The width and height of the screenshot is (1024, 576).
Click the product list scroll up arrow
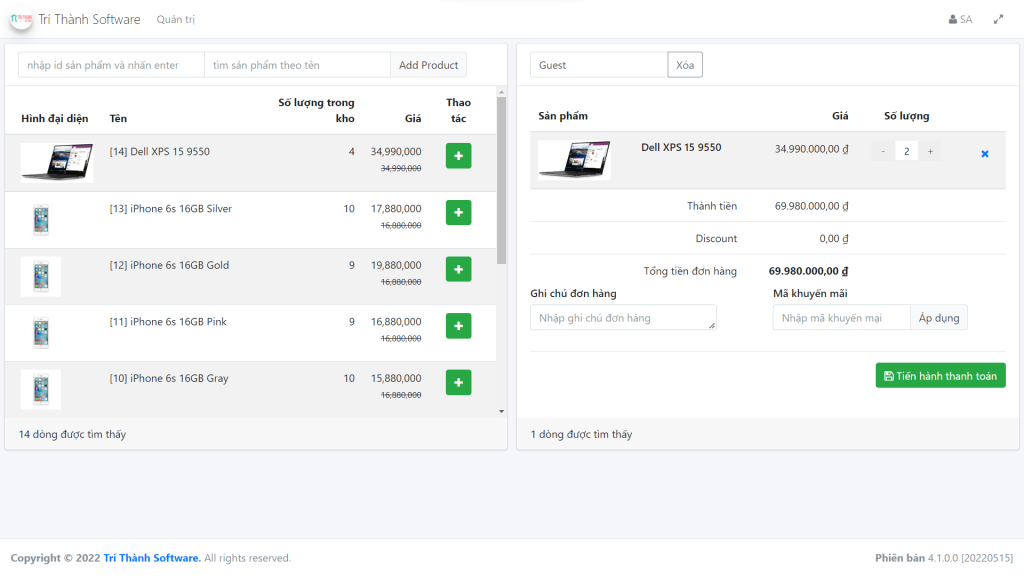pyautogui.click(x=502, y=91)
